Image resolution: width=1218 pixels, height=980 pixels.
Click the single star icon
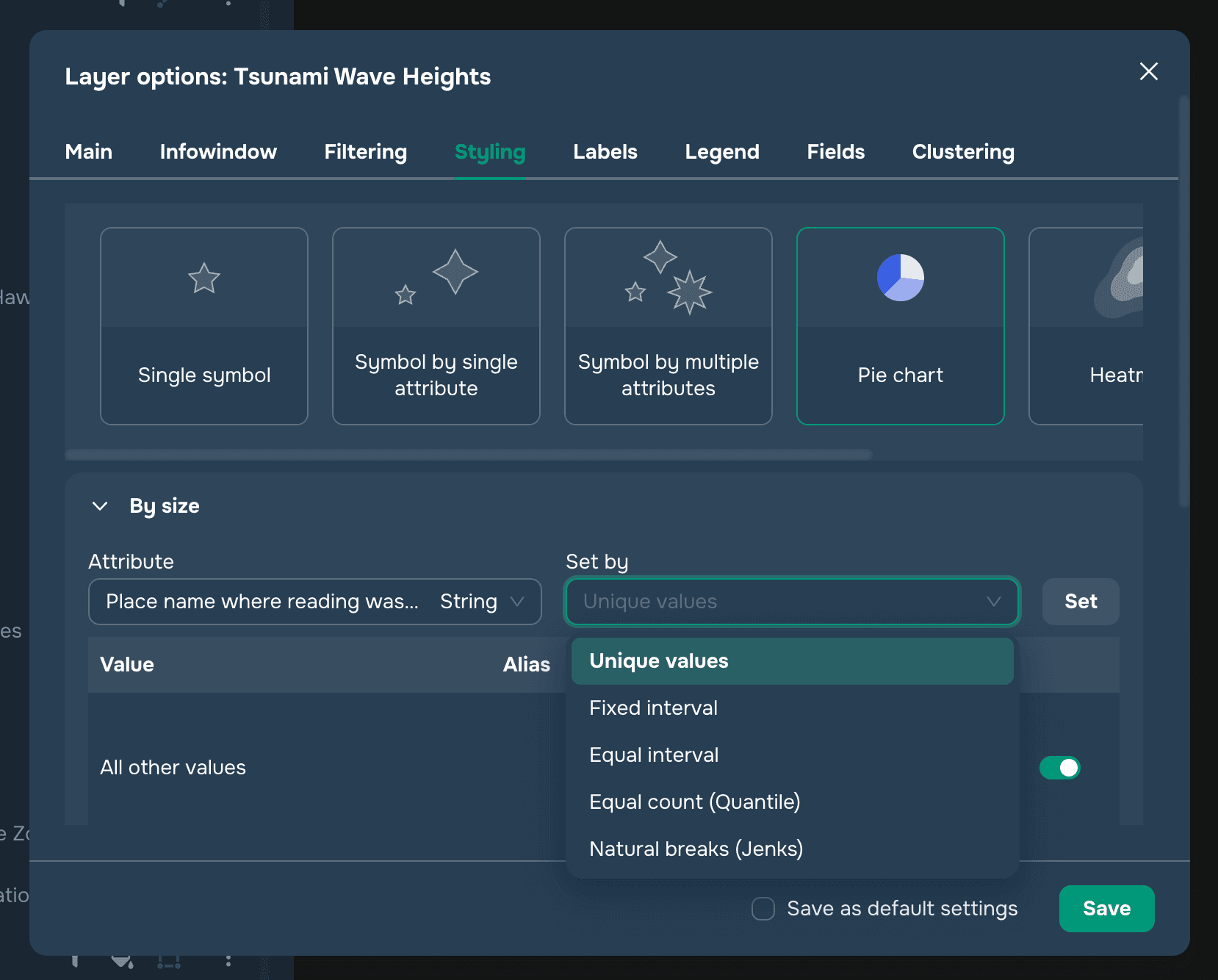(x=204, y=278)
